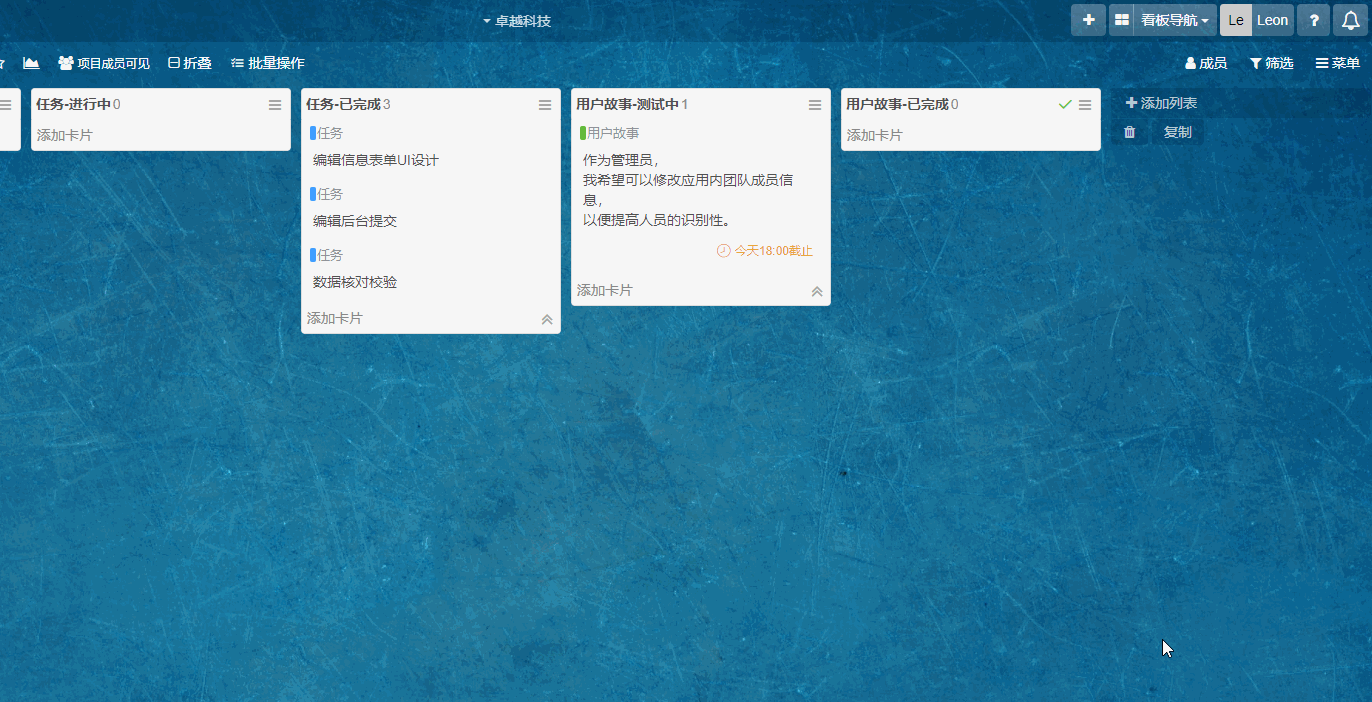The image size is (1372, 702).
Task: Open the 卓越科技 project dropdown
Action: (x=517, y=21)
